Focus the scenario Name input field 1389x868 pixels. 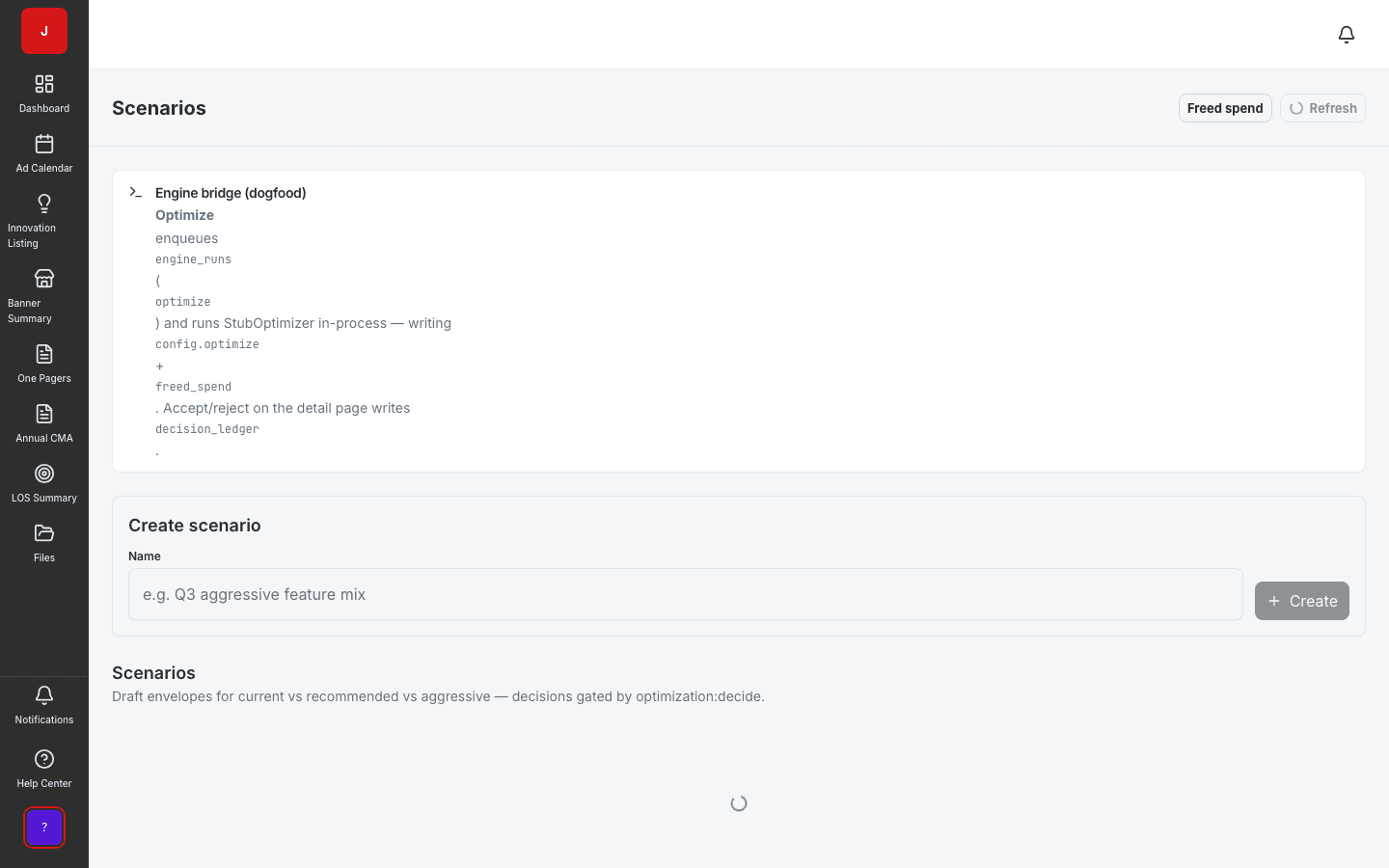686,594
